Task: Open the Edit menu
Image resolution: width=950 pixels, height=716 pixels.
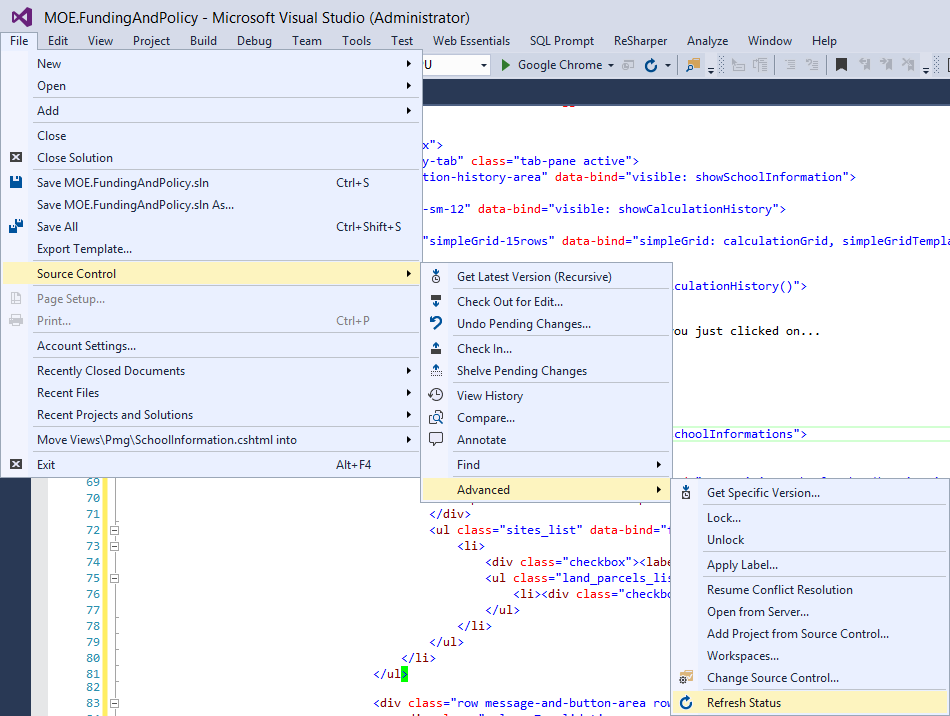Action: [x=58, y=41]
